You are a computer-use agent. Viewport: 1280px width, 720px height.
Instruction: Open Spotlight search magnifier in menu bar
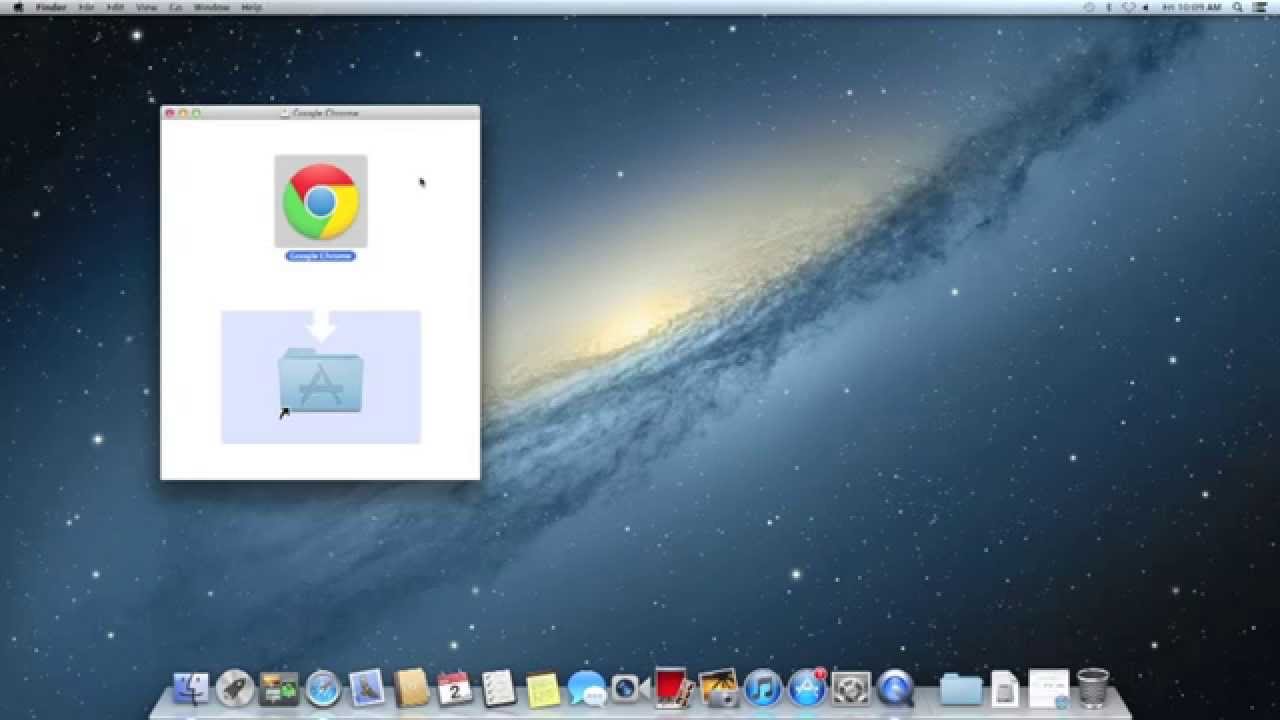click(1237, 7)
